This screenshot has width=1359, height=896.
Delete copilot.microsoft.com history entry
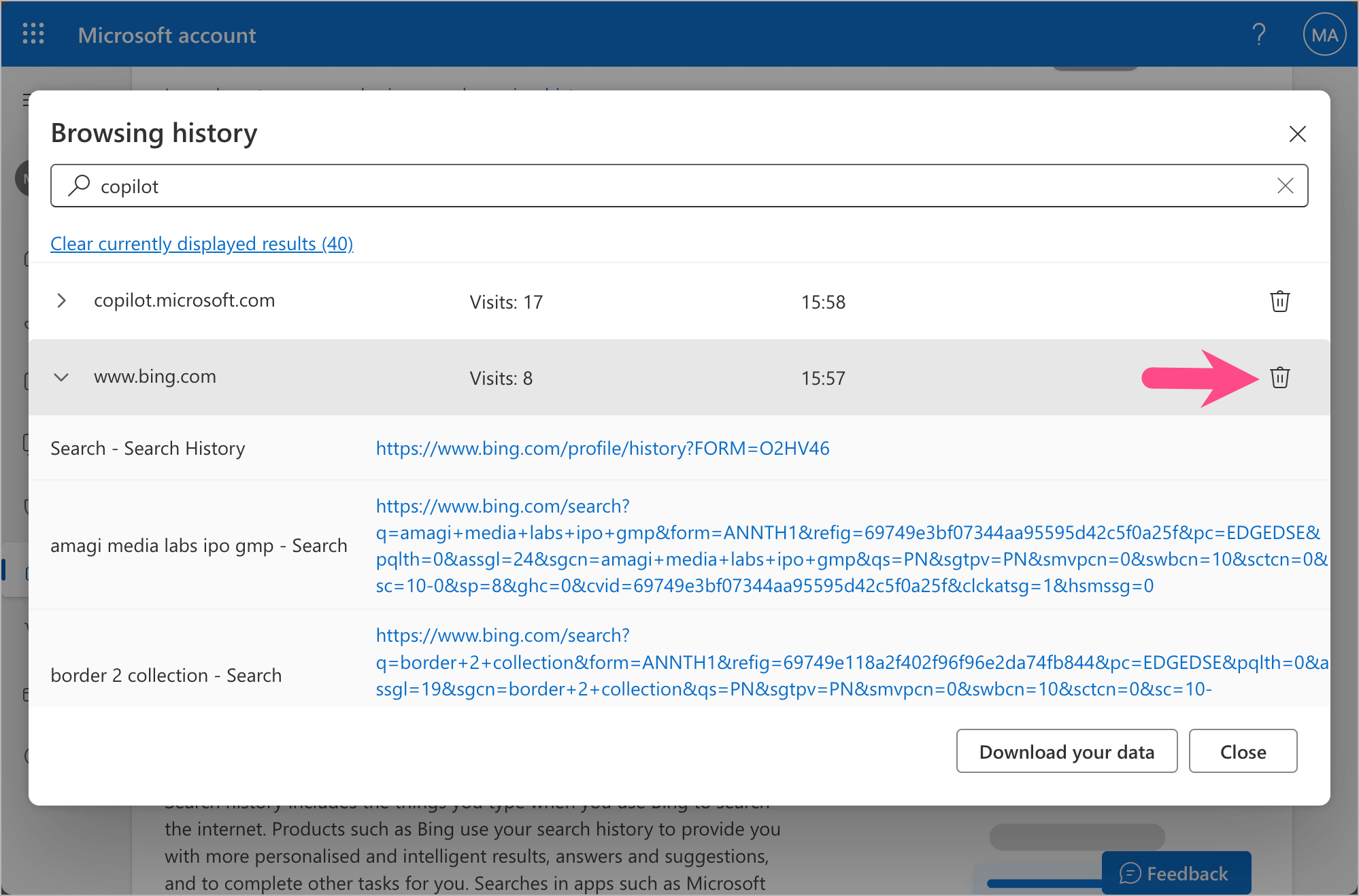click(1279, 301)
